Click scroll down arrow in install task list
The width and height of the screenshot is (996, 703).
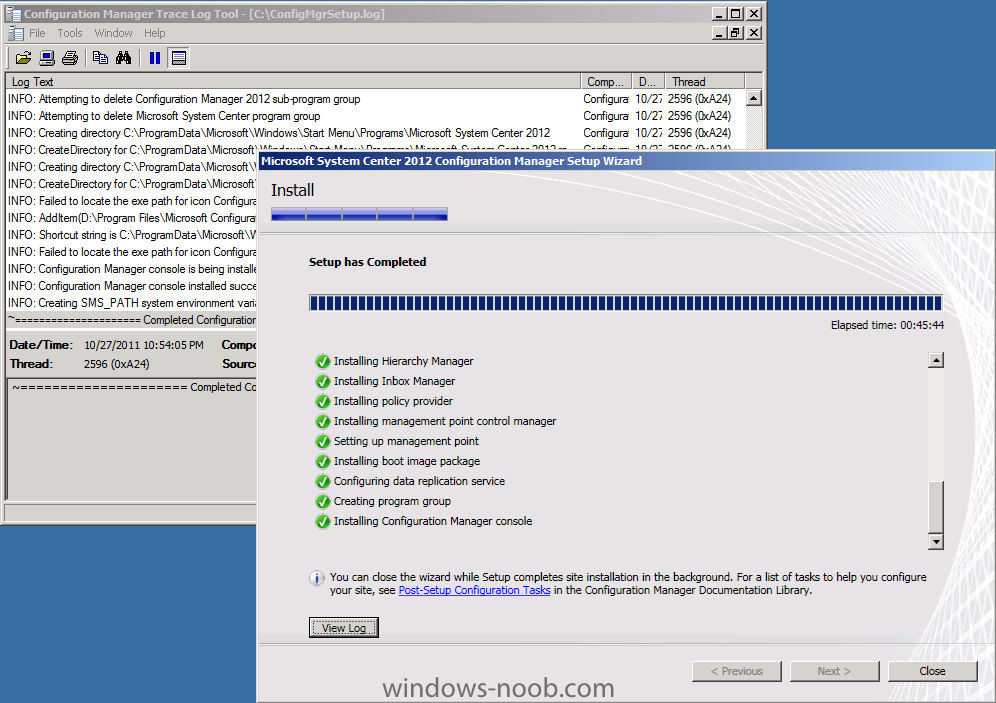[935, 542]
